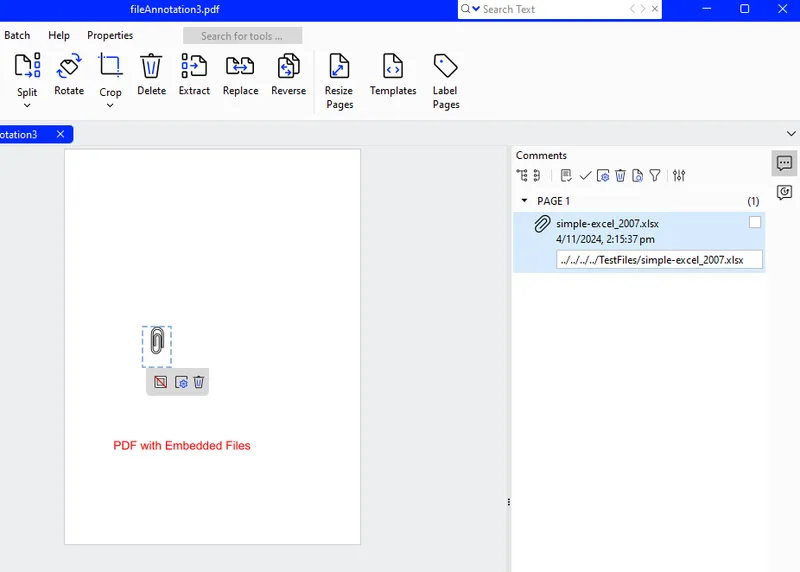The height and width of the screenshot is (572, 800).
Task: Delete the annotation via floating toolbar trash
Action: point(199,382)
